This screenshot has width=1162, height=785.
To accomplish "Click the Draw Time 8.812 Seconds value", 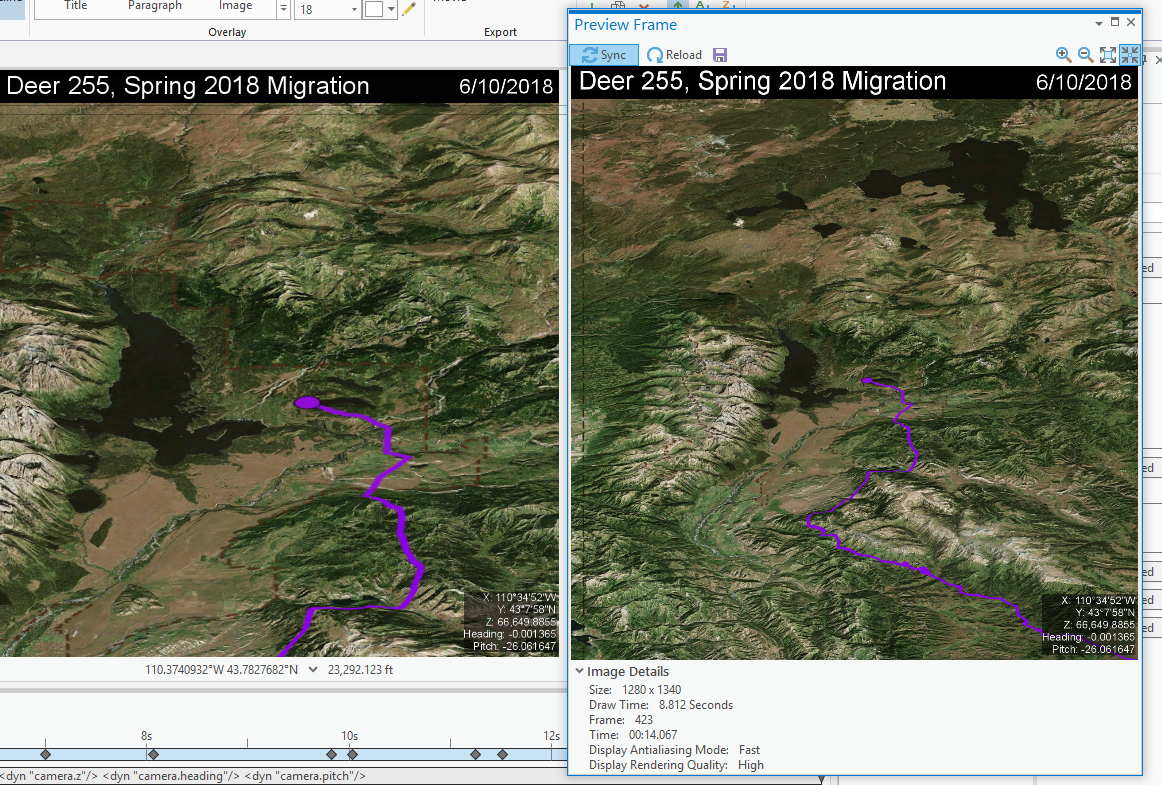I will (x=696, y=705).
